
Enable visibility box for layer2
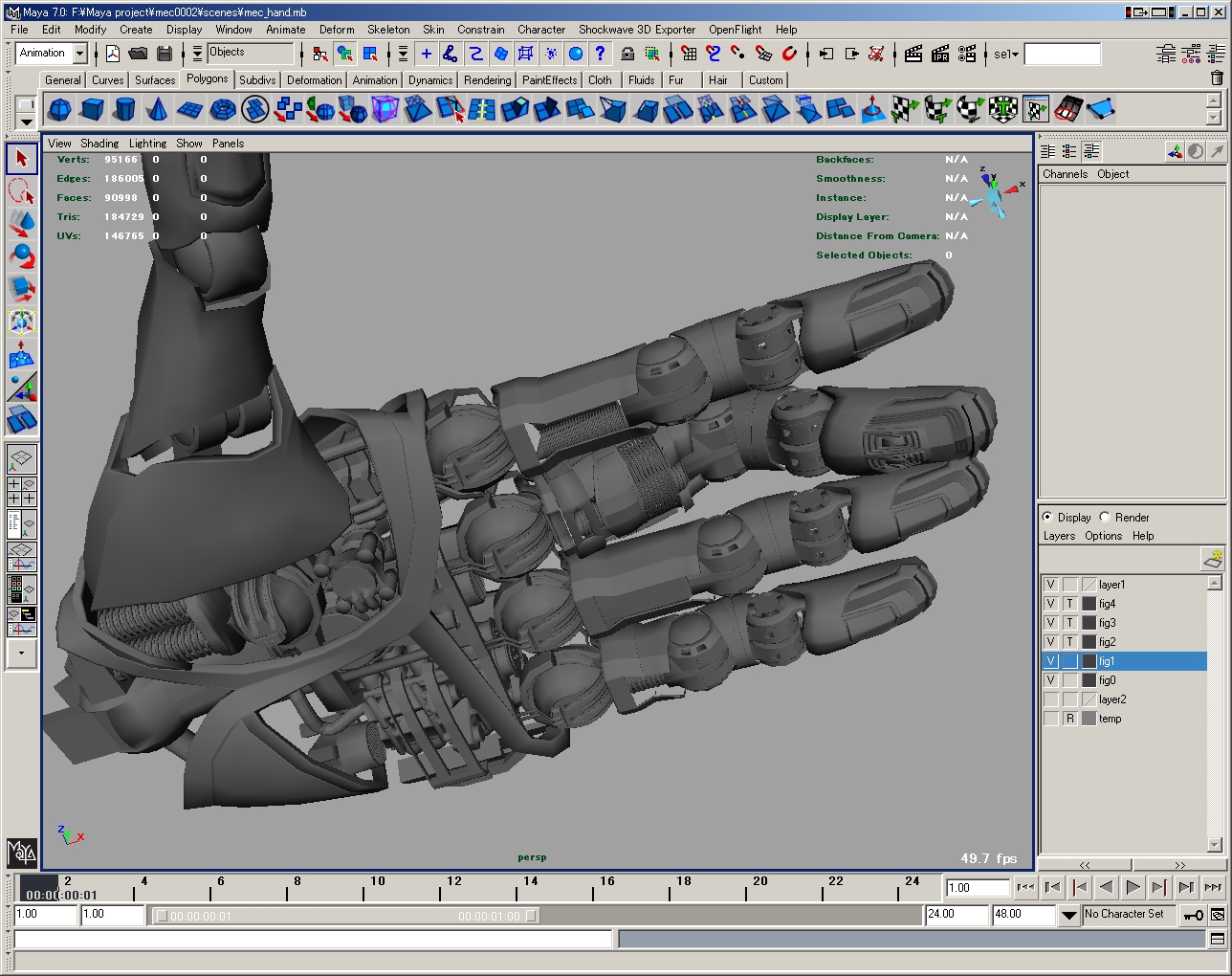(1050, 699)
